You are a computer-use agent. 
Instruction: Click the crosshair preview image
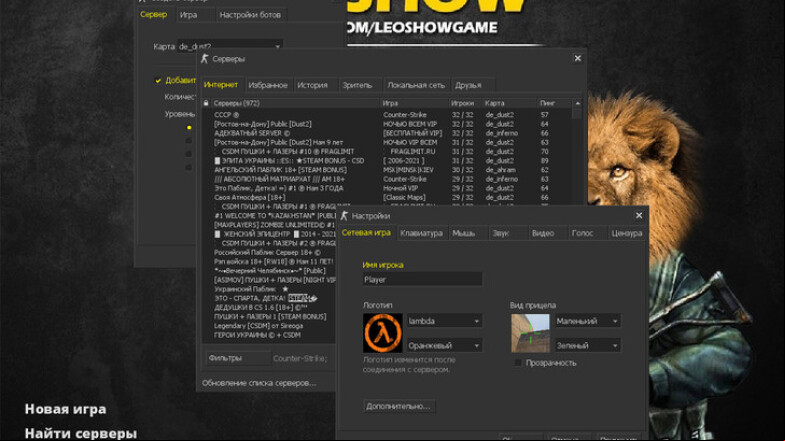530,333
